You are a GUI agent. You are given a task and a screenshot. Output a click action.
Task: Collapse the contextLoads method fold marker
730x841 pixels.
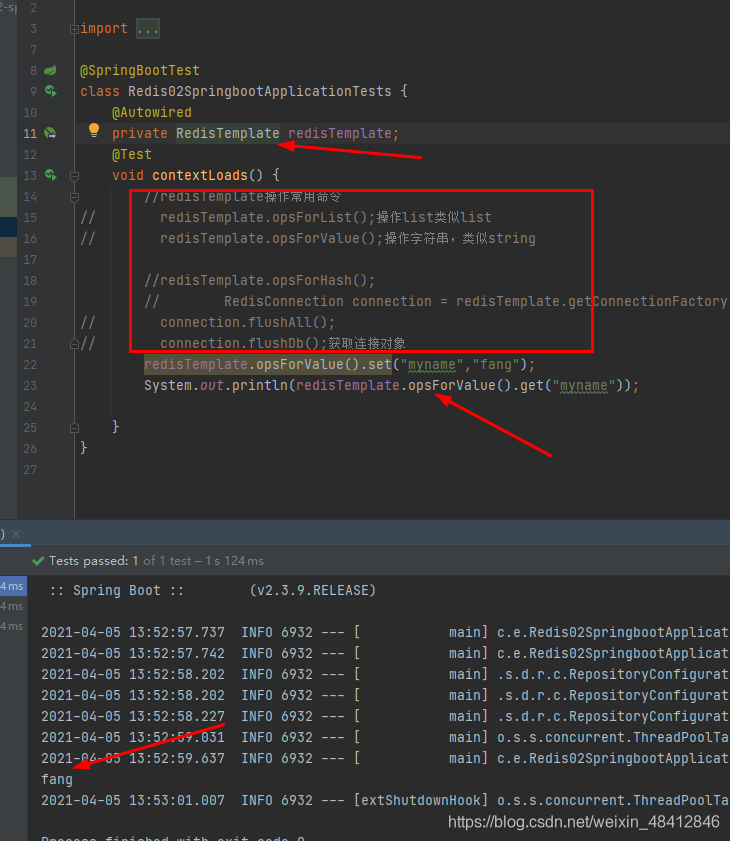pyautogui.click(x=75, y=176)
